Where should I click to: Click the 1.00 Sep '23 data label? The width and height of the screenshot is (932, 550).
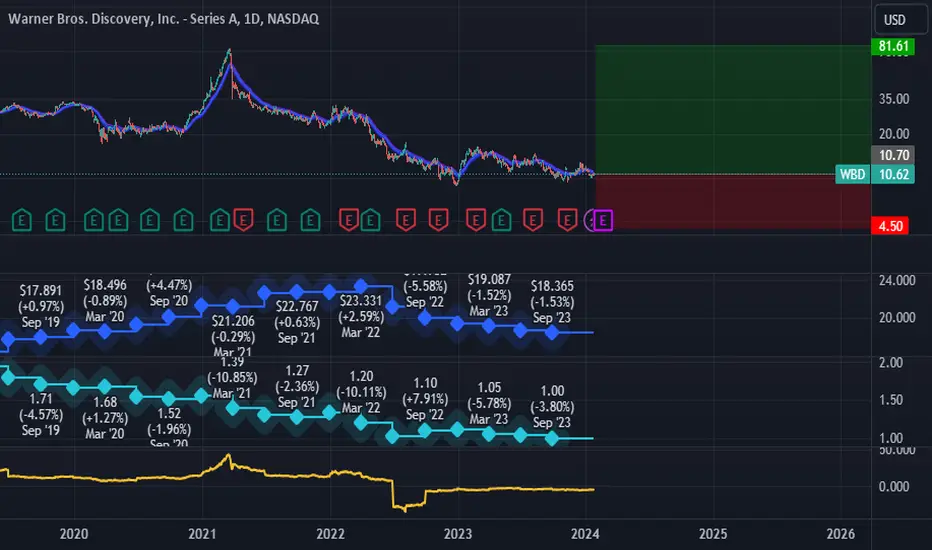552,407
